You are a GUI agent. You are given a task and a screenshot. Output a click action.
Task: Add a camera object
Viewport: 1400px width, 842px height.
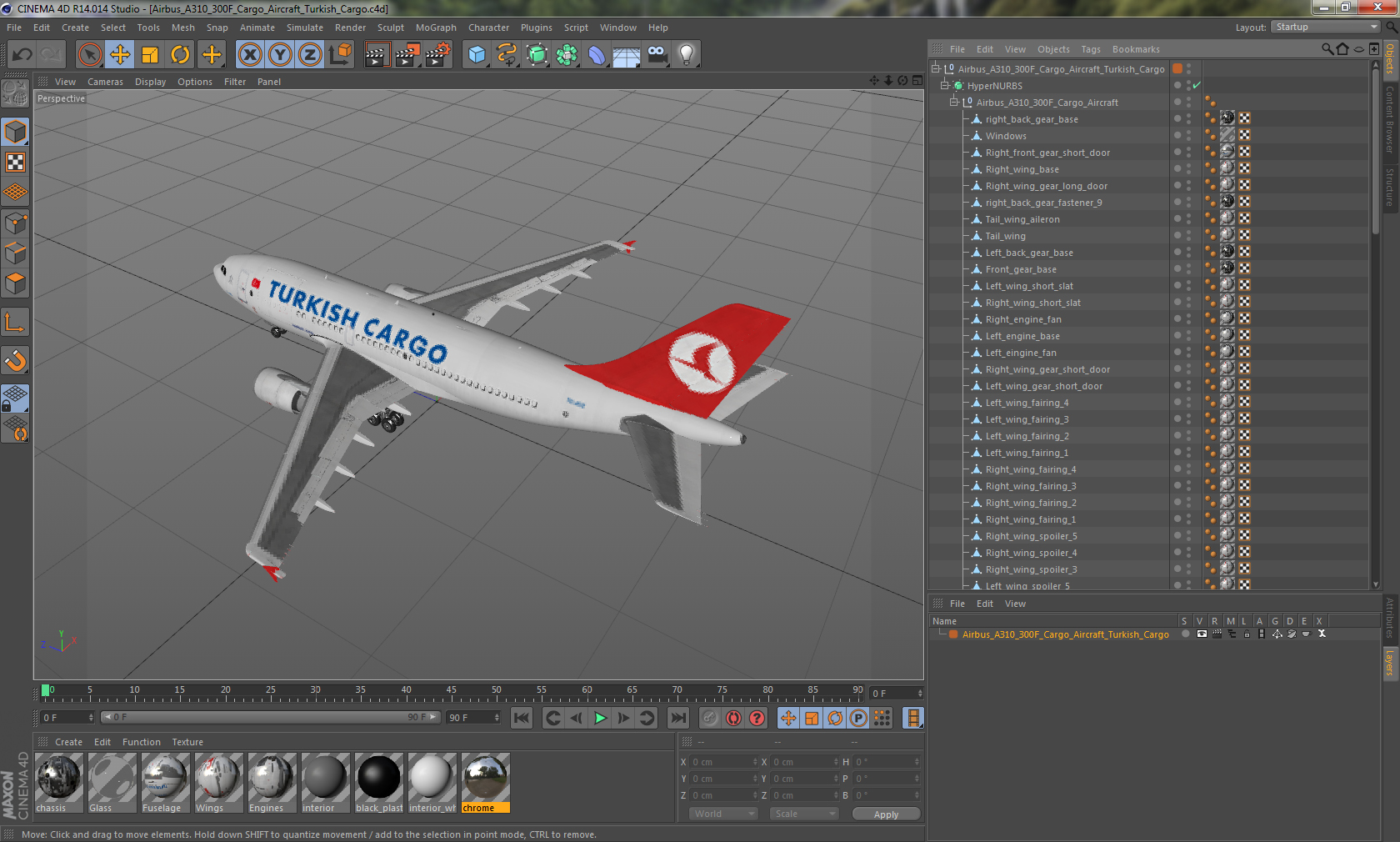(x=657, y=55)
